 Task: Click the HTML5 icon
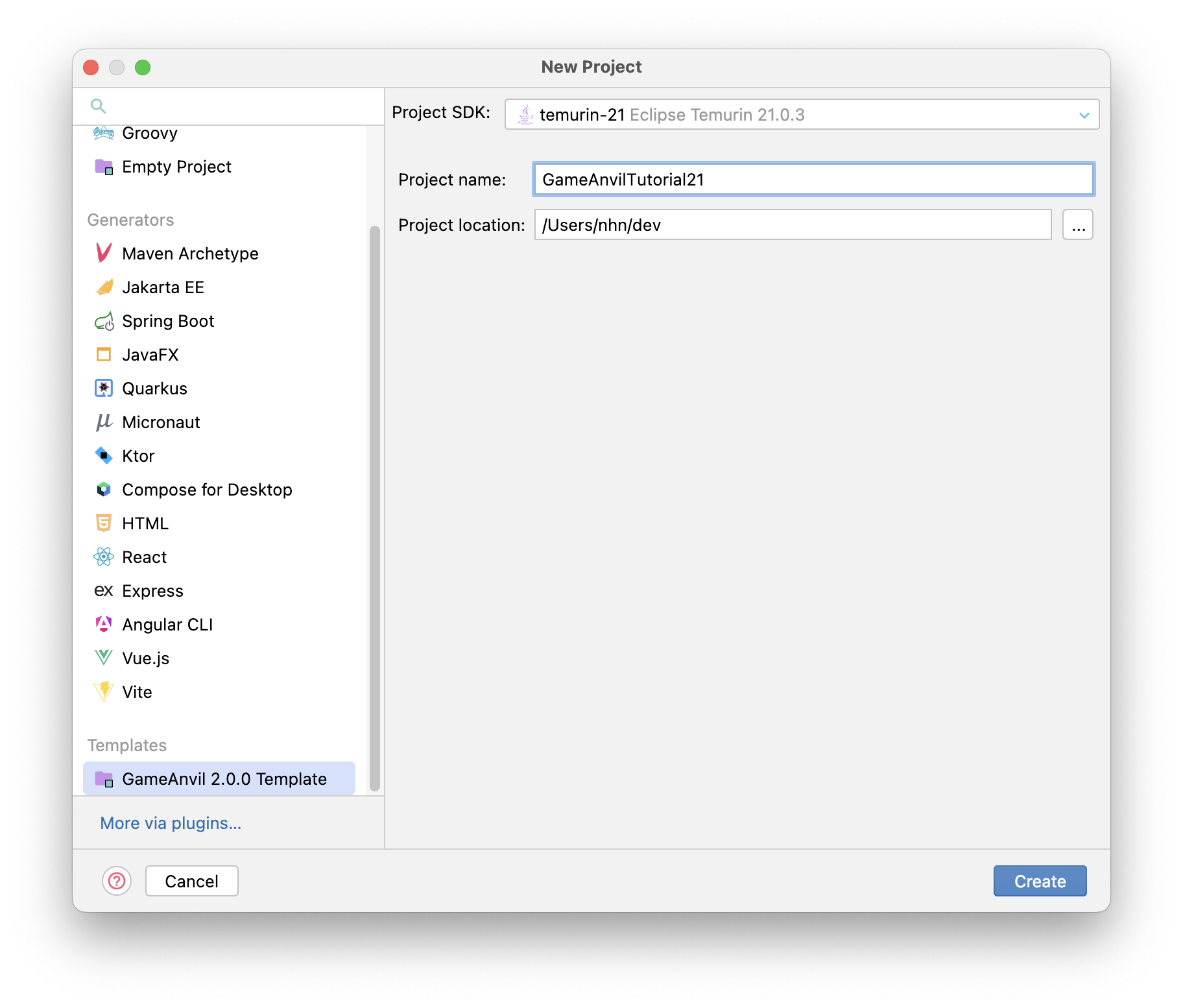(104, 523)
